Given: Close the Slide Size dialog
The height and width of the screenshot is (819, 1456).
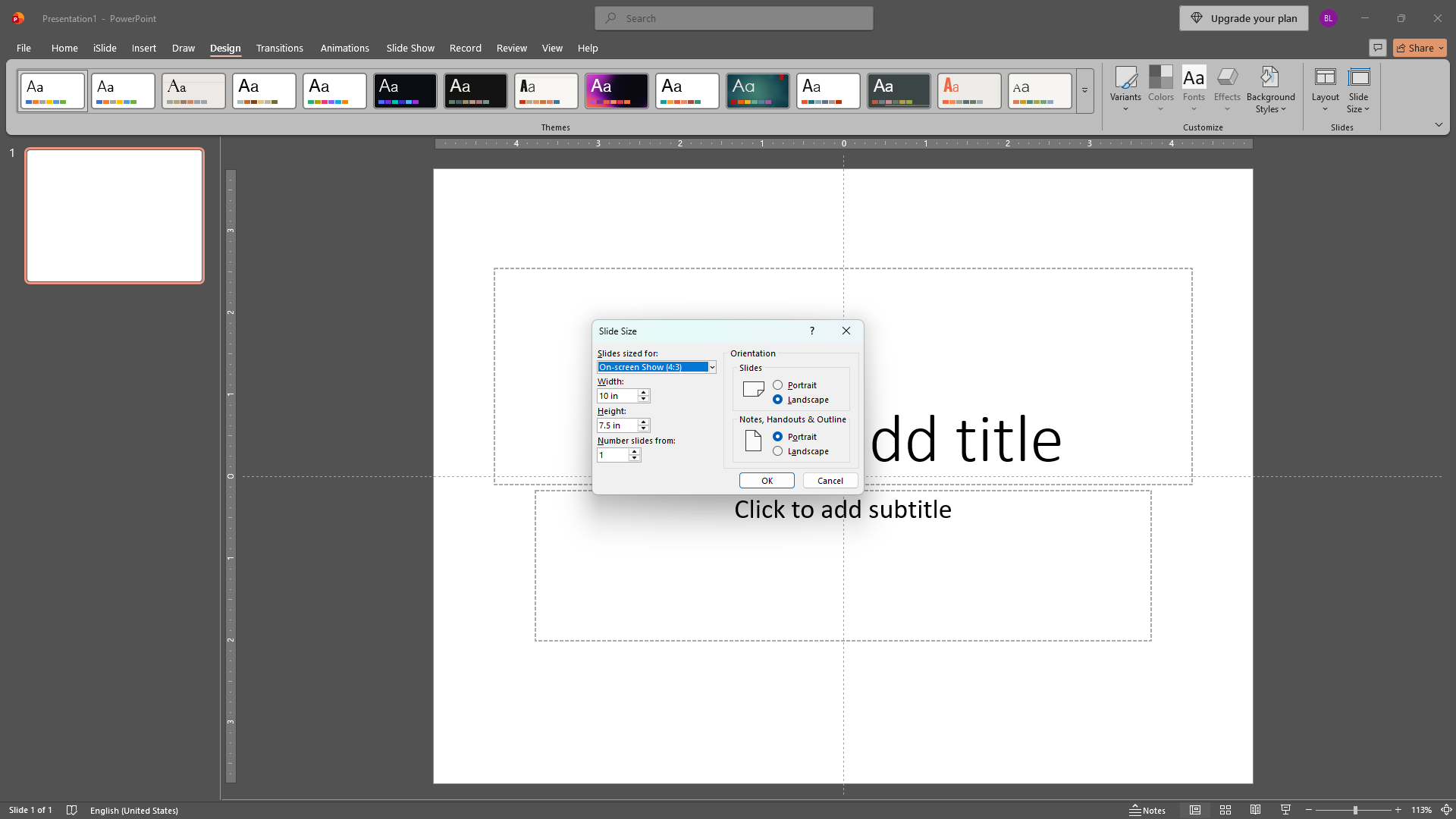Looking at the screenshot, I should (846, 331).
